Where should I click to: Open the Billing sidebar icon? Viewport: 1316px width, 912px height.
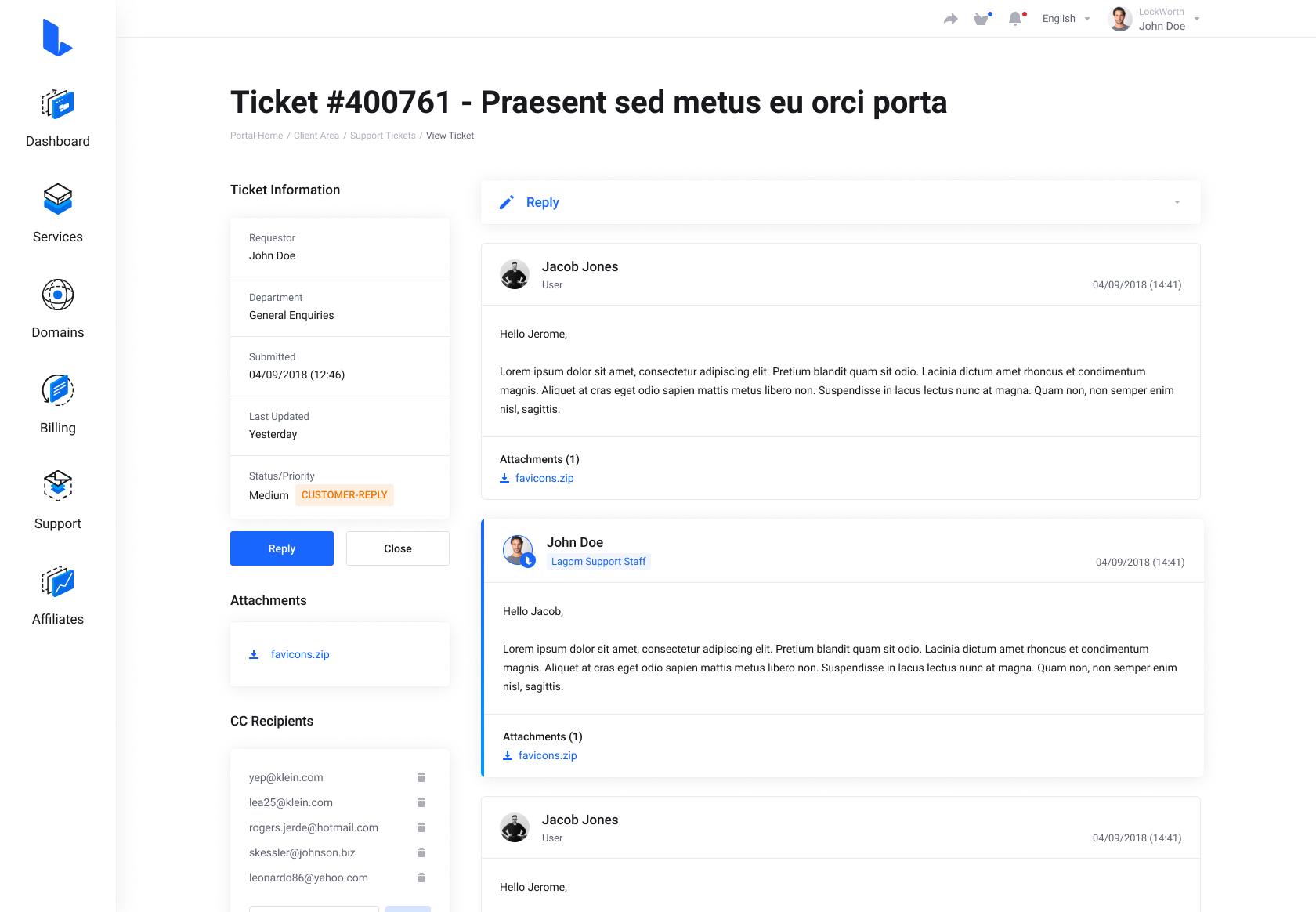tap(57, 390)
